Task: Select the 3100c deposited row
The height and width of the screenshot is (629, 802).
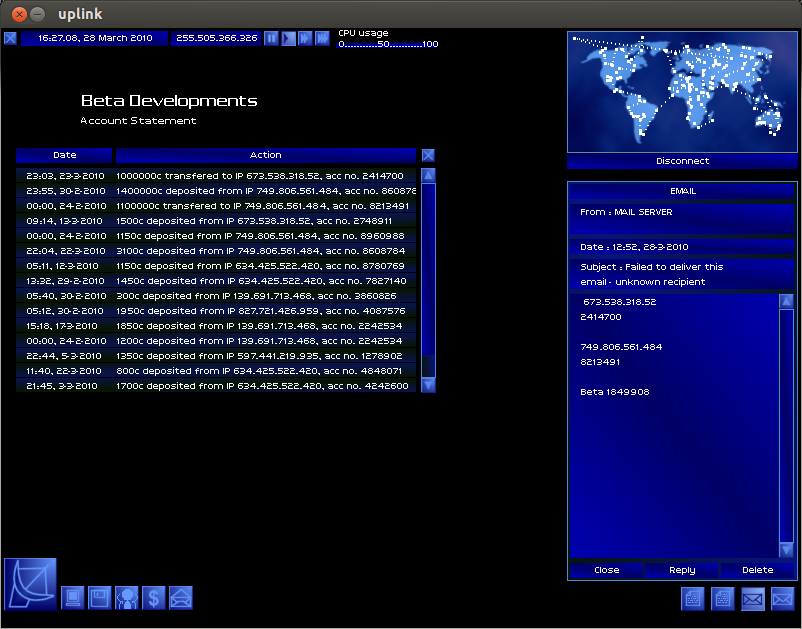Action: (x=216, y=251)
